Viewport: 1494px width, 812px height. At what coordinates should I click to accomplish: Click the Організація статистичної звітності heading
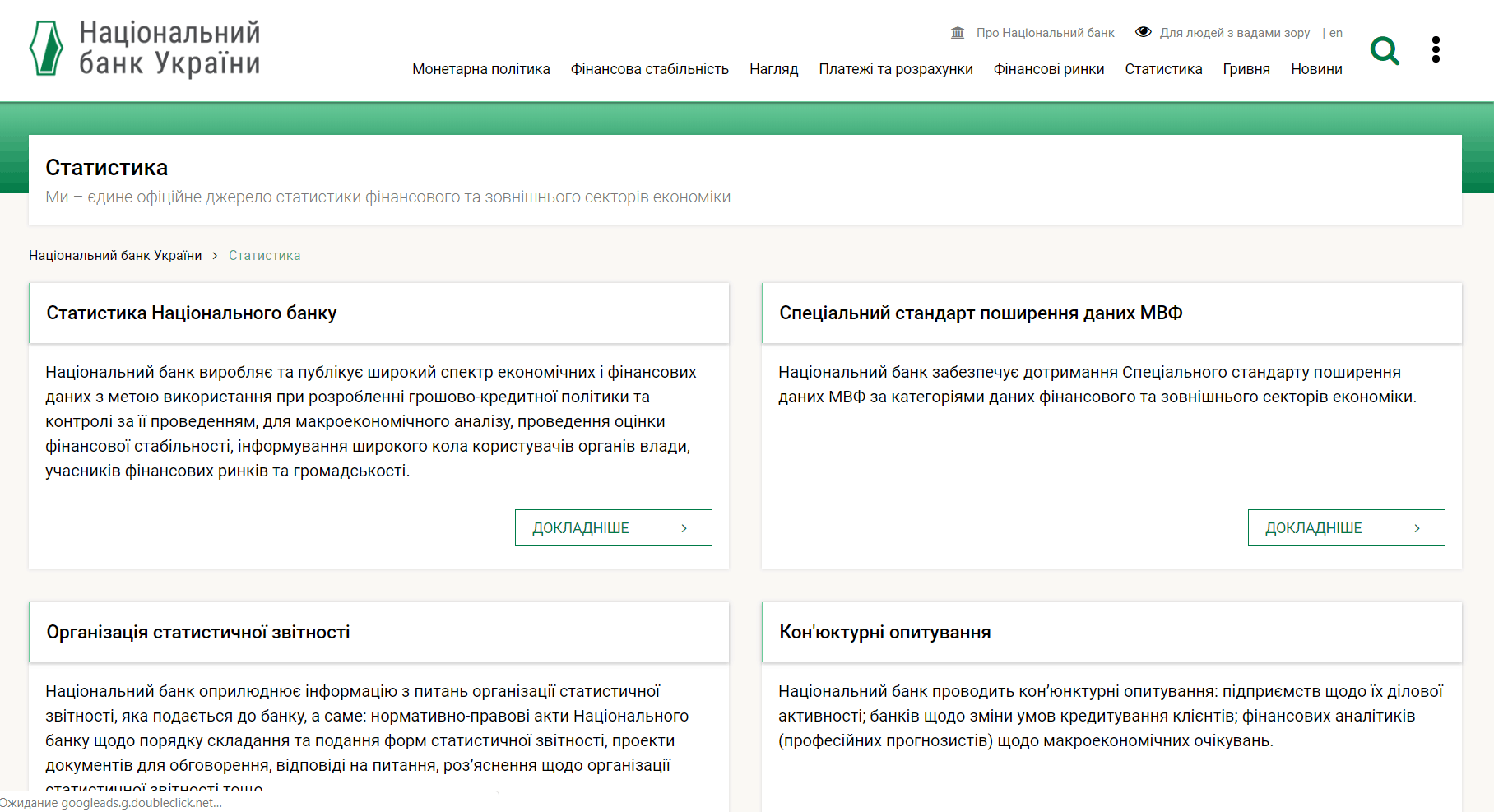click(x=198, y=633)
